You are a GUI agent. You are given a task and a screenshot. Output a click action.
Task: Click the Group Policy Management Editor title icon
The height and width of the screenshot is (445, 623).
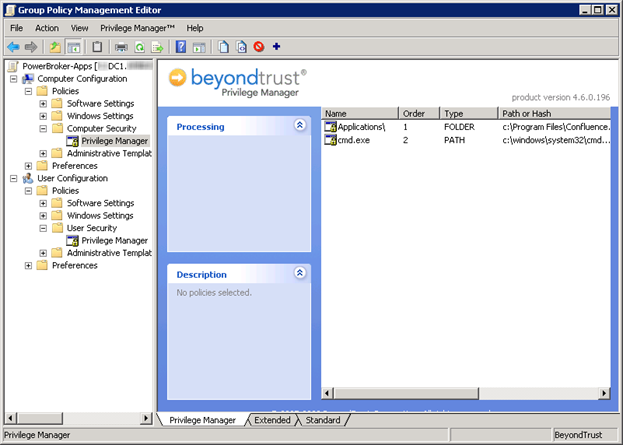click(x=10, y=10)
